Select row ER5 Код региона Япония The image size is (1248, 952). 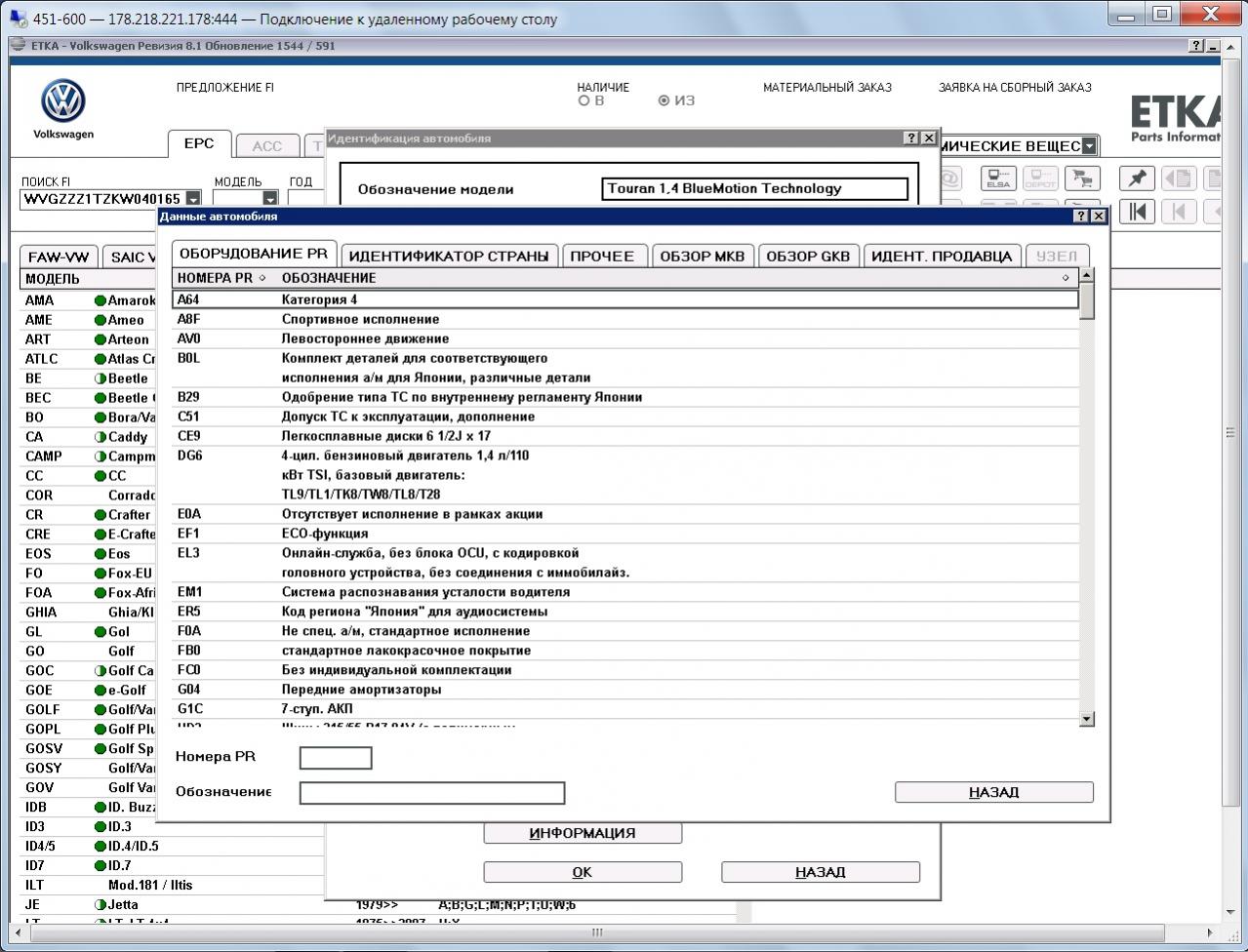tap(625, 612)
